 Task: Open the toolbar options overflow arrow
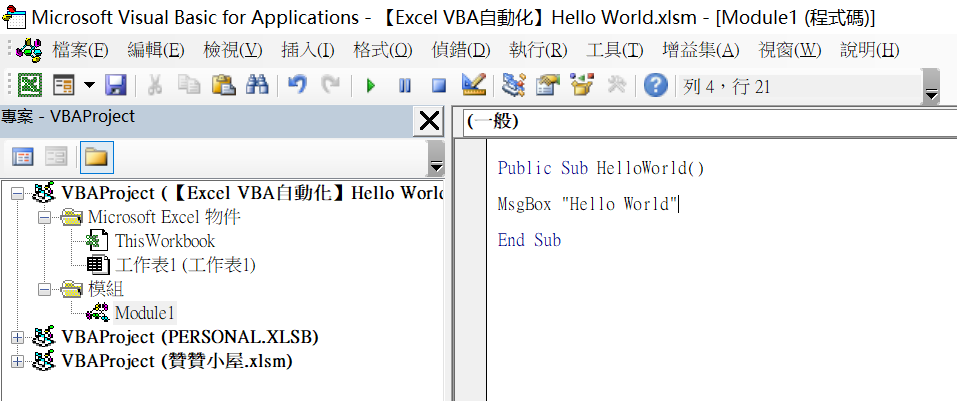coord(931,87)
